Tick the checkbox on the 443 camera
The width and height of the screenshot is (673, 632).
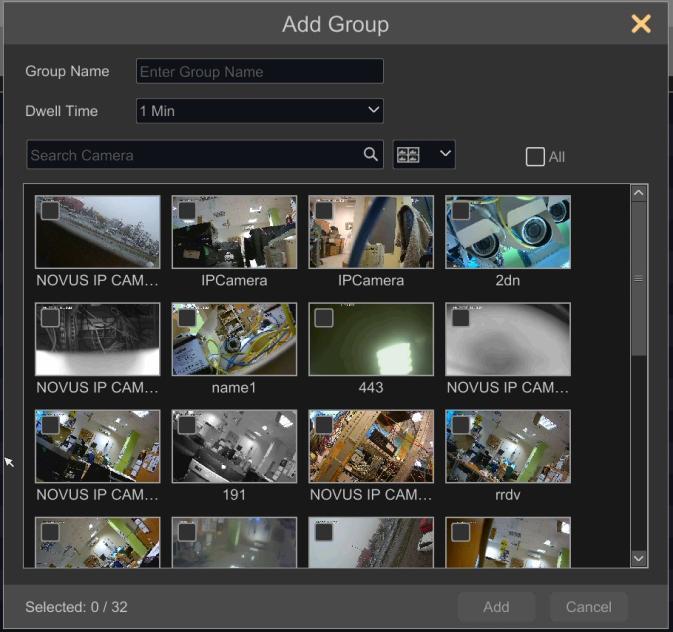(324, 318)
